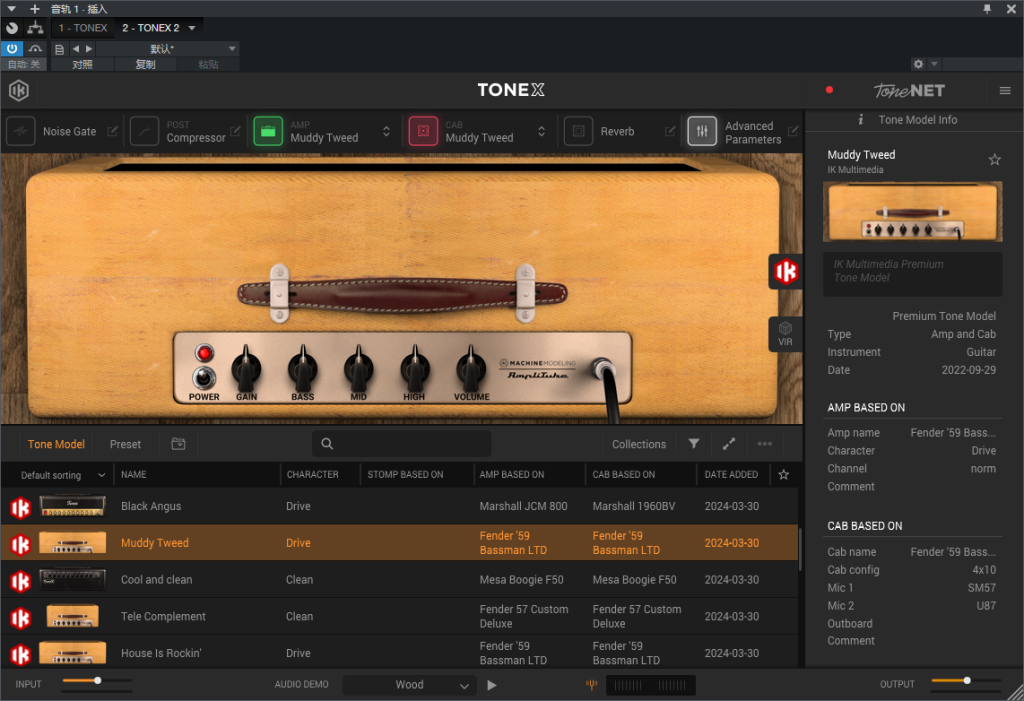Click the amp BASS knob
The height and width of the screenshot is (701, 1024).
(302, 369)
